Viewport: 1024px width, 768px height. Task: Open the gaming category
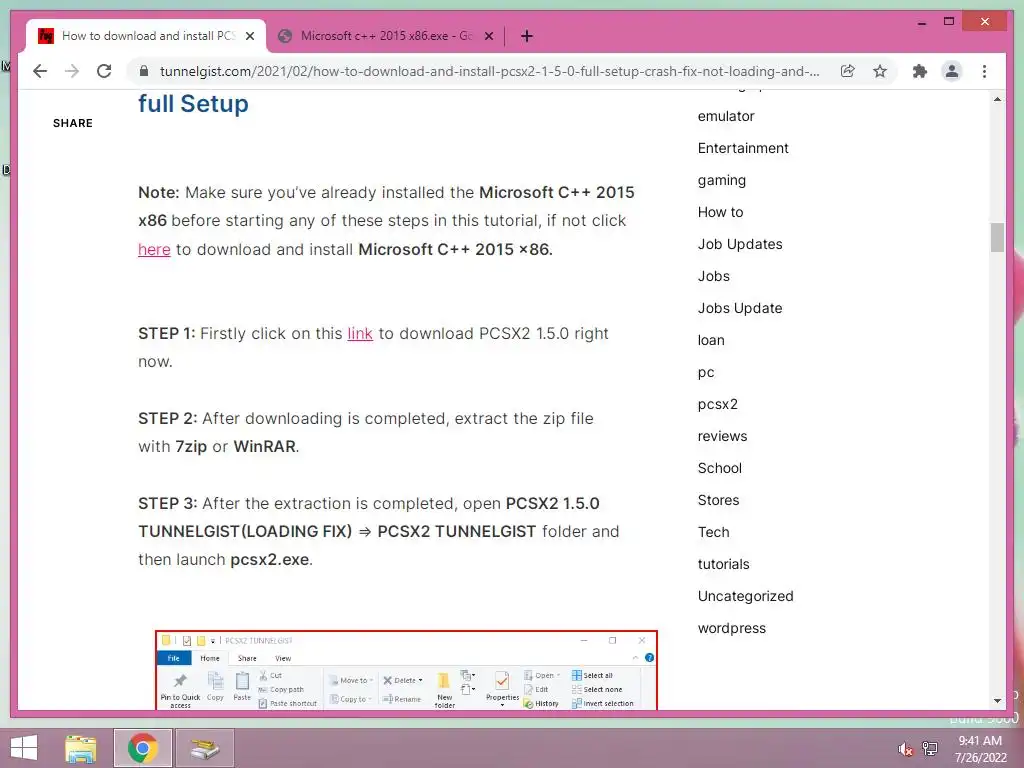721,180
